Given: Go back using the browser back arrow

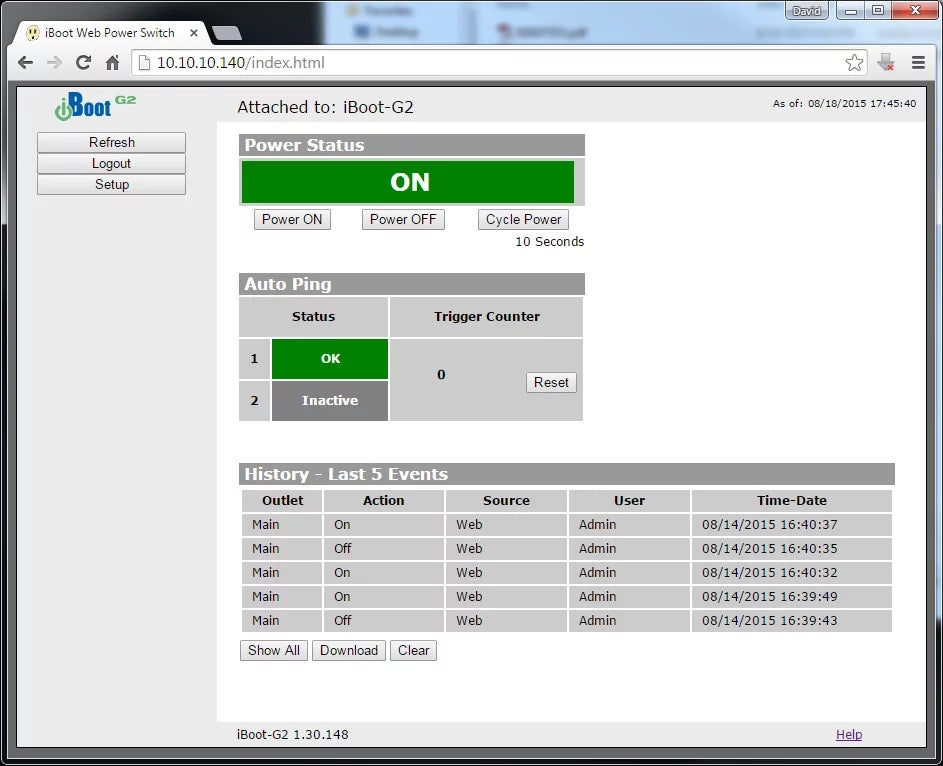Looking at the screenshot, I should 25,63.
